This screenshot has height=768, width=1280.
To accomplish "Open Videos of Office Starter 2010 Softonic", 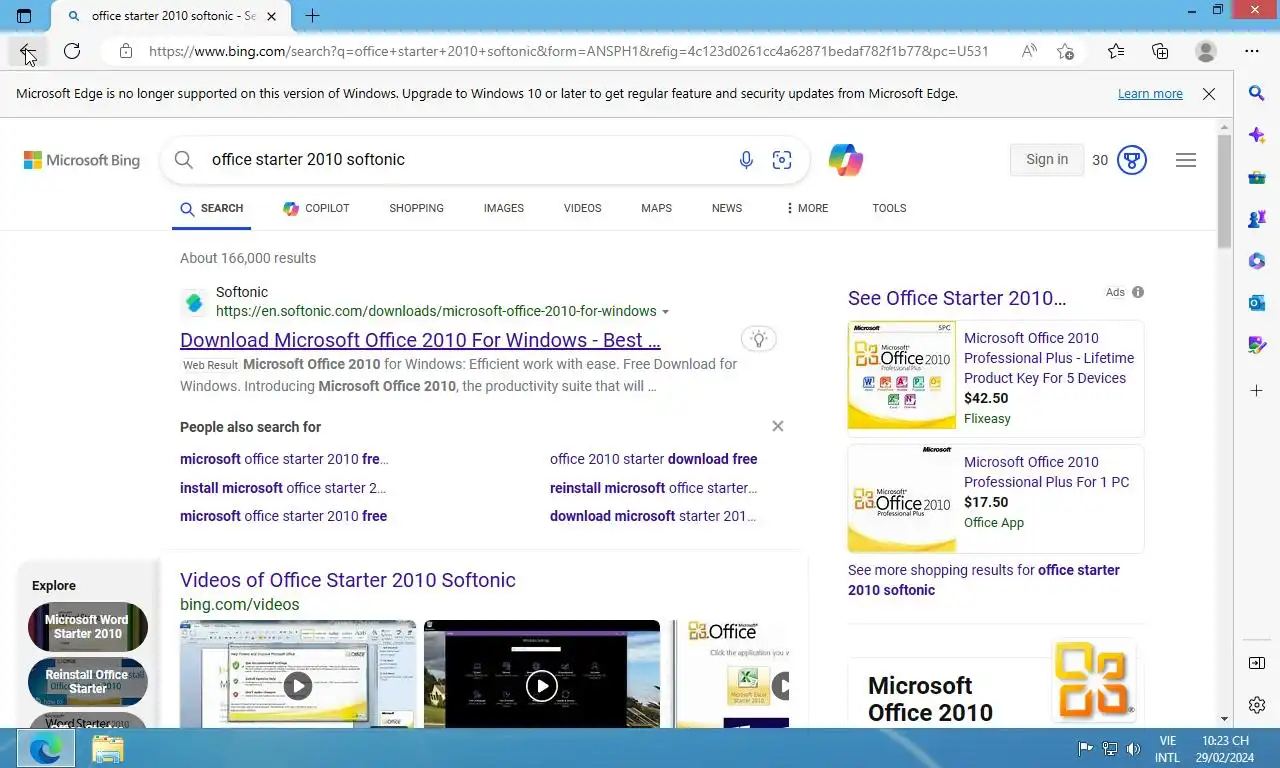I will [348, 580].
